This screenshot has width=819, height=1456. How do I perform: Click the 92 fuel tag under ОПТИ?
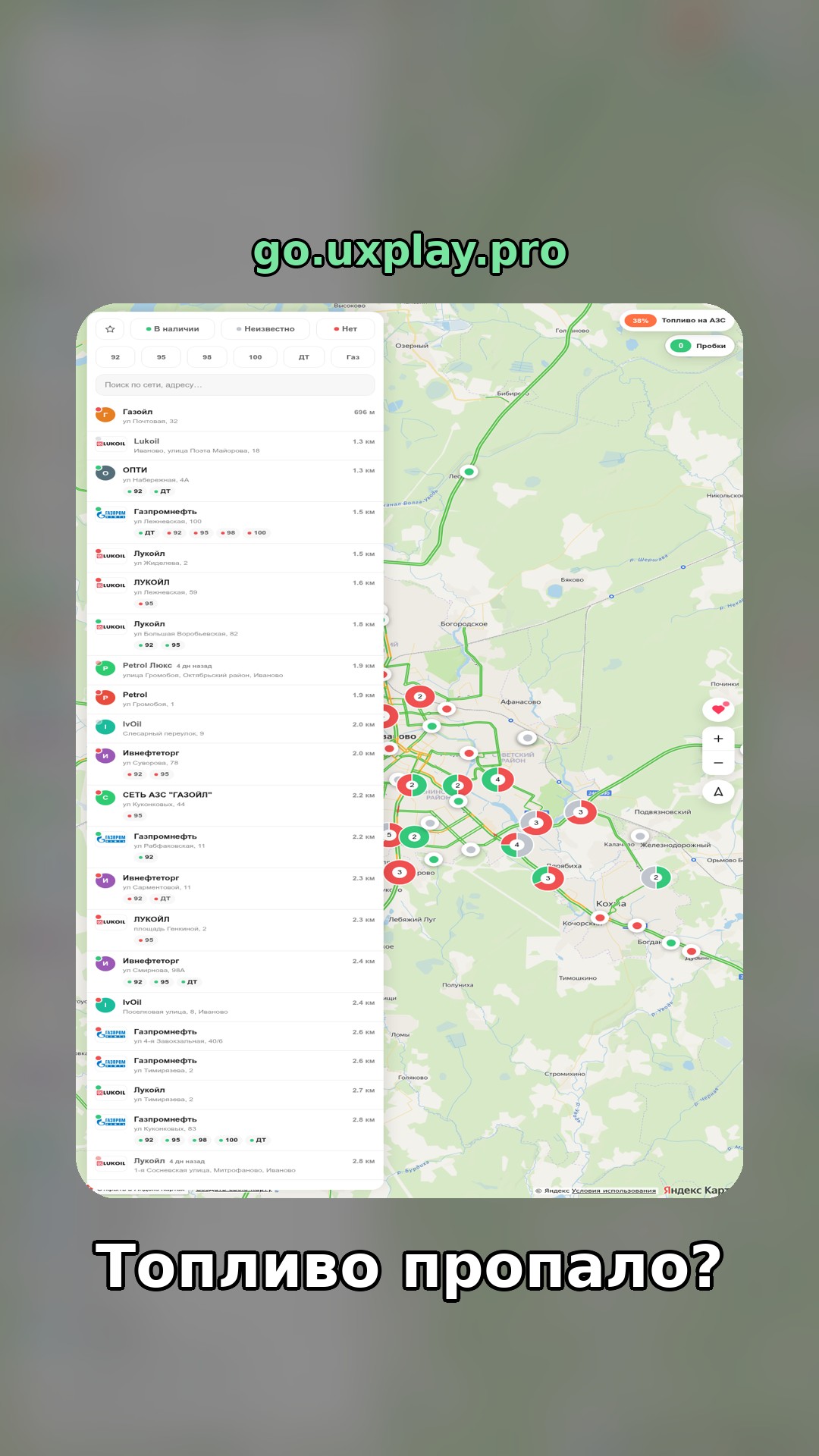coord(135,491)
